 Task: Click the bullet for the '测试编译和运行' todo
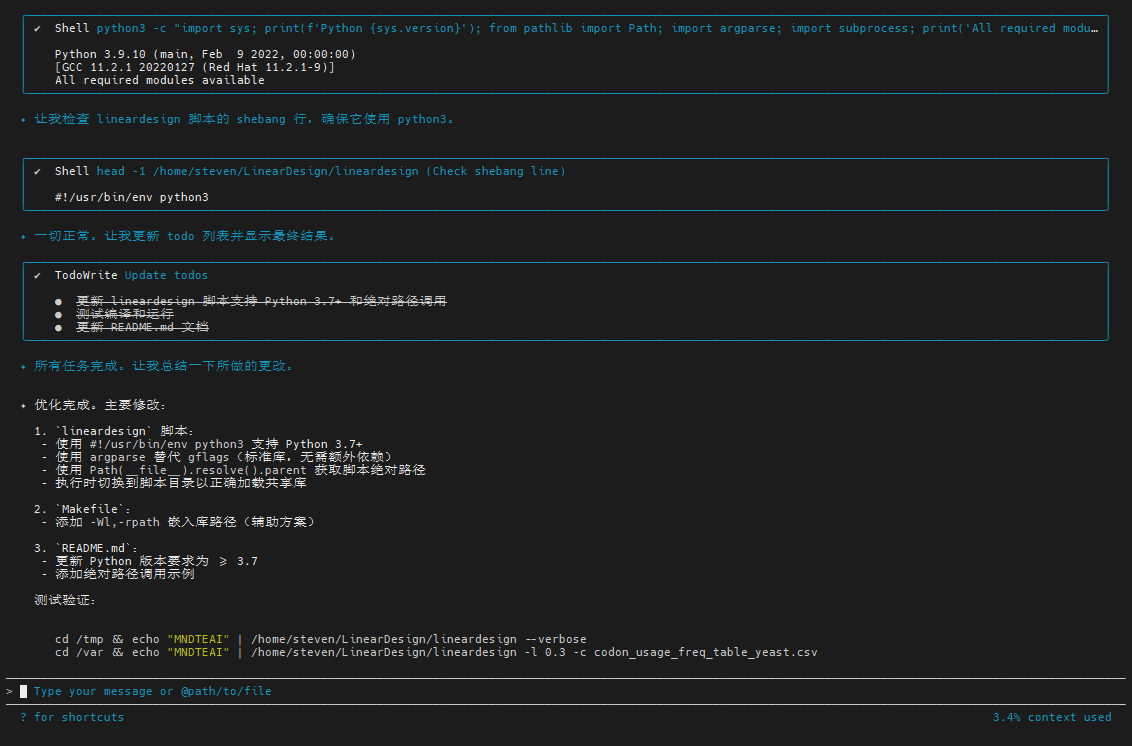(x=59, y=315)
